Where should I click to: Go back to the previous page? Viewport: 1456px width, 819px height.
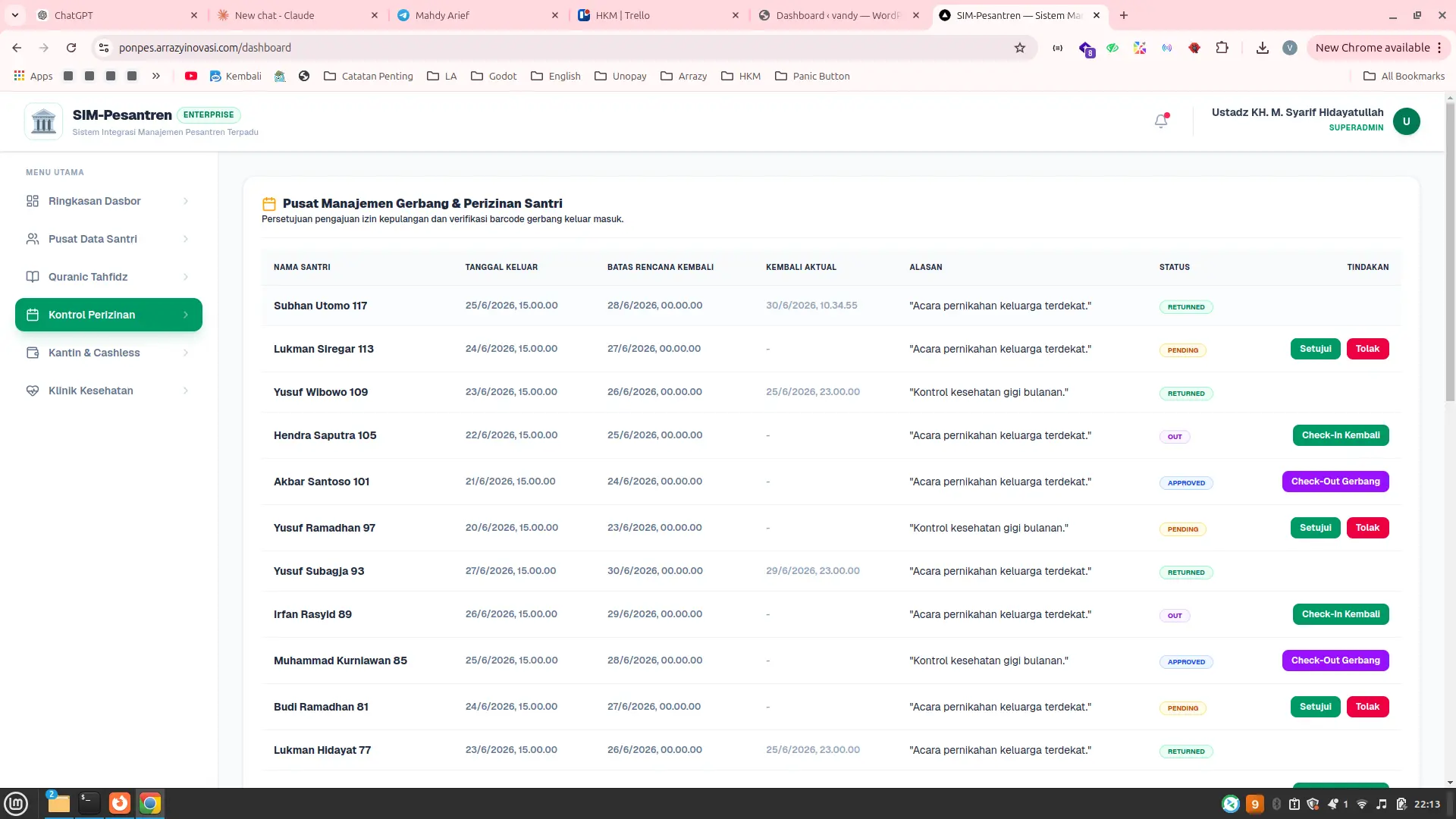[17, 48]
